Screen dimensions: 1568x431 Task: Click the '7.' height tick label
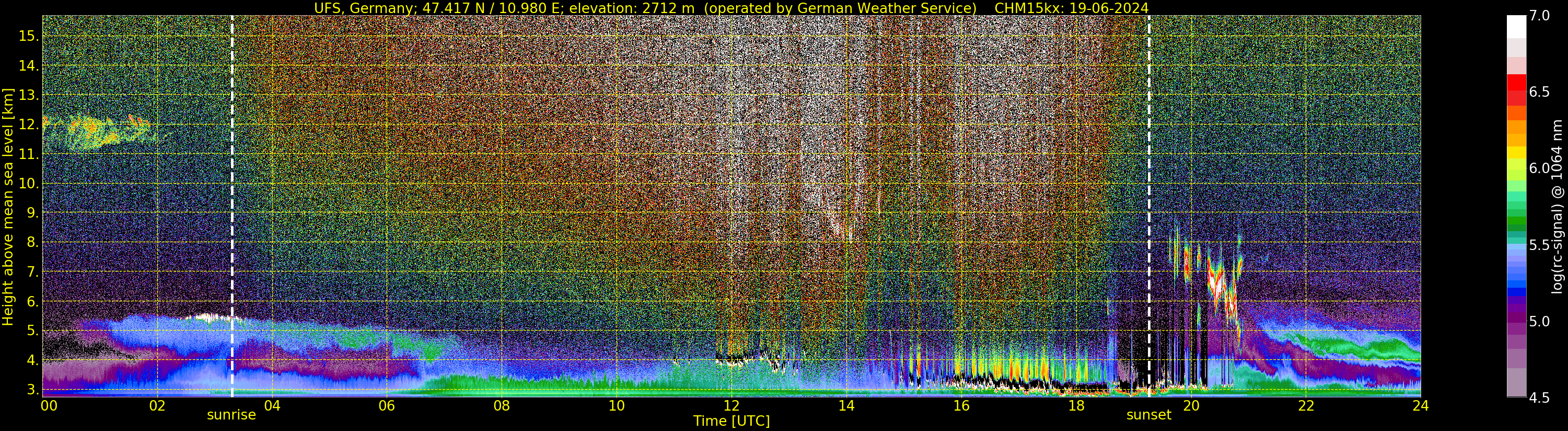32,272
